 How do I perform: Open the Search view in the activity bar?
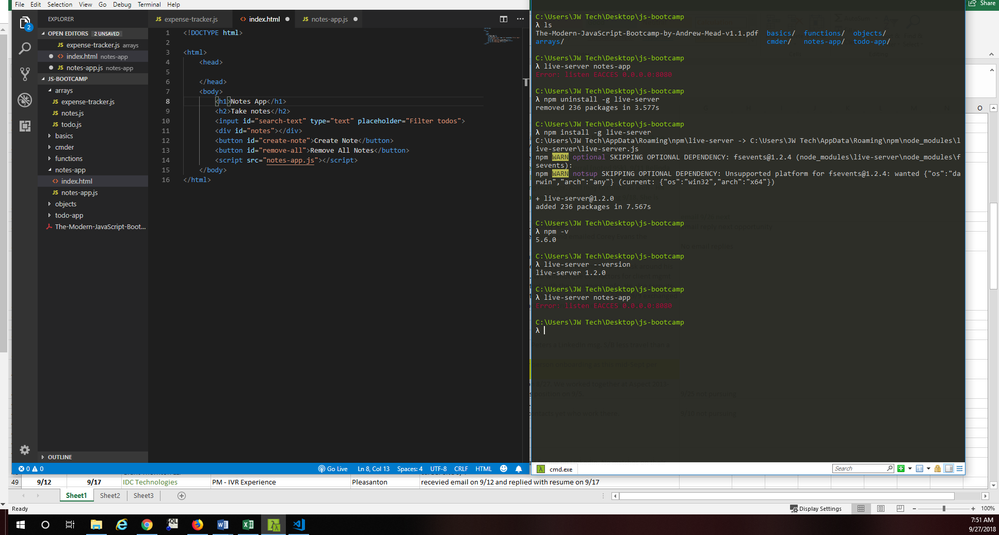click(x=25, y=48)
